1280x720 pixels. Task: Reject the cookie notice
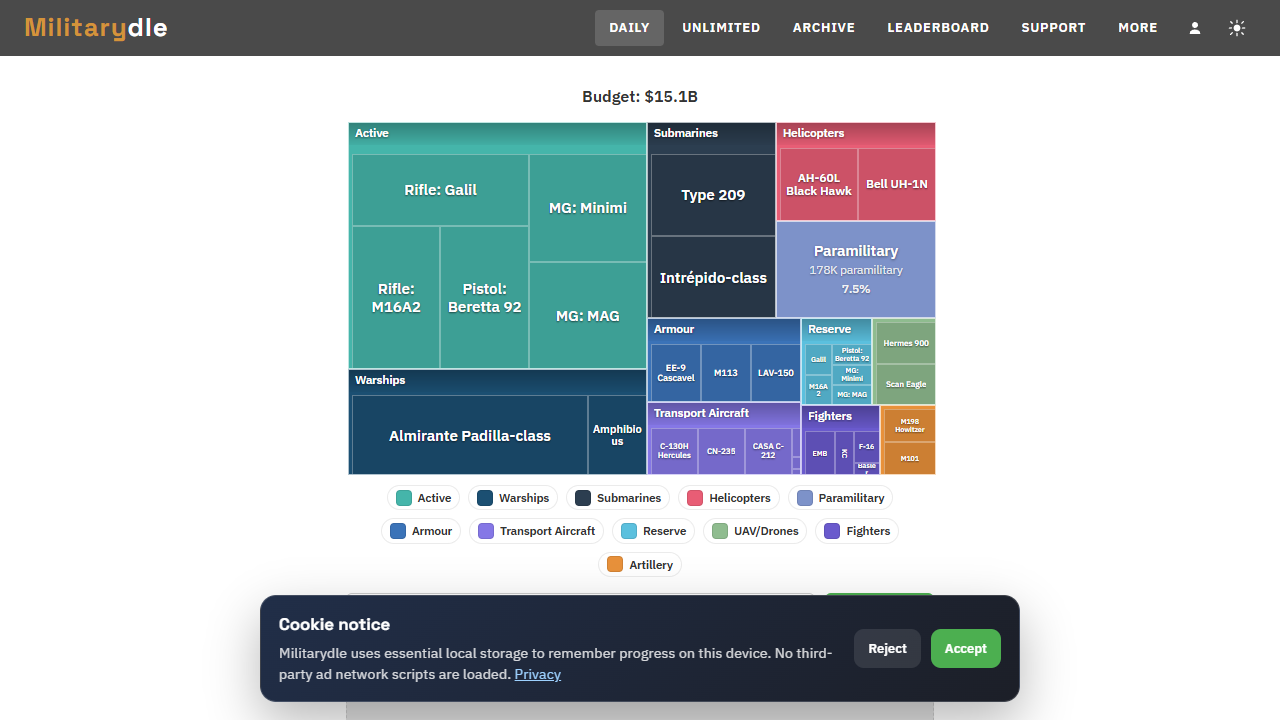[887, 649]
